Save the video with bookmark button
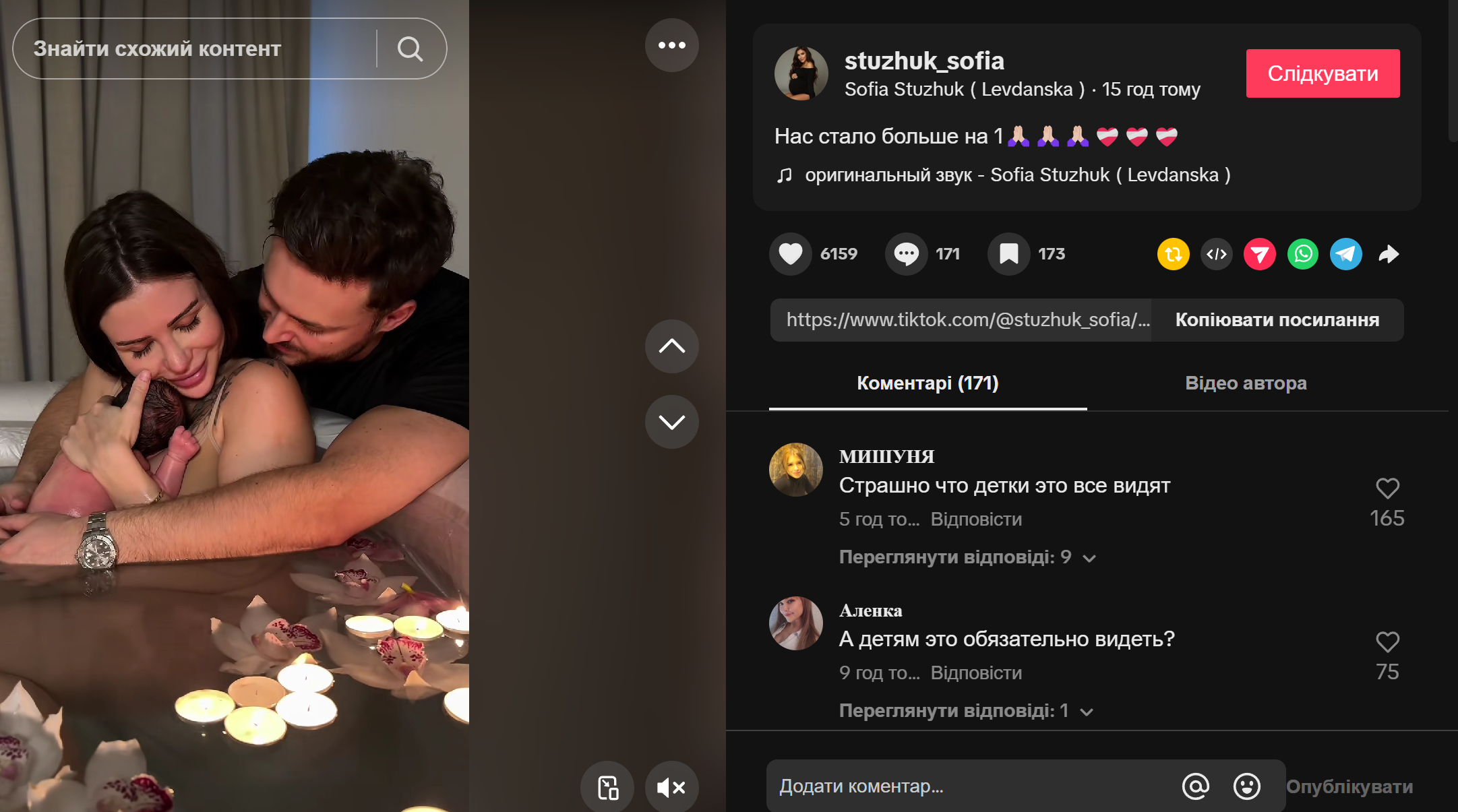Image resolution: width=1458 pixels, height=812 pixels. tap(1008, 254)
